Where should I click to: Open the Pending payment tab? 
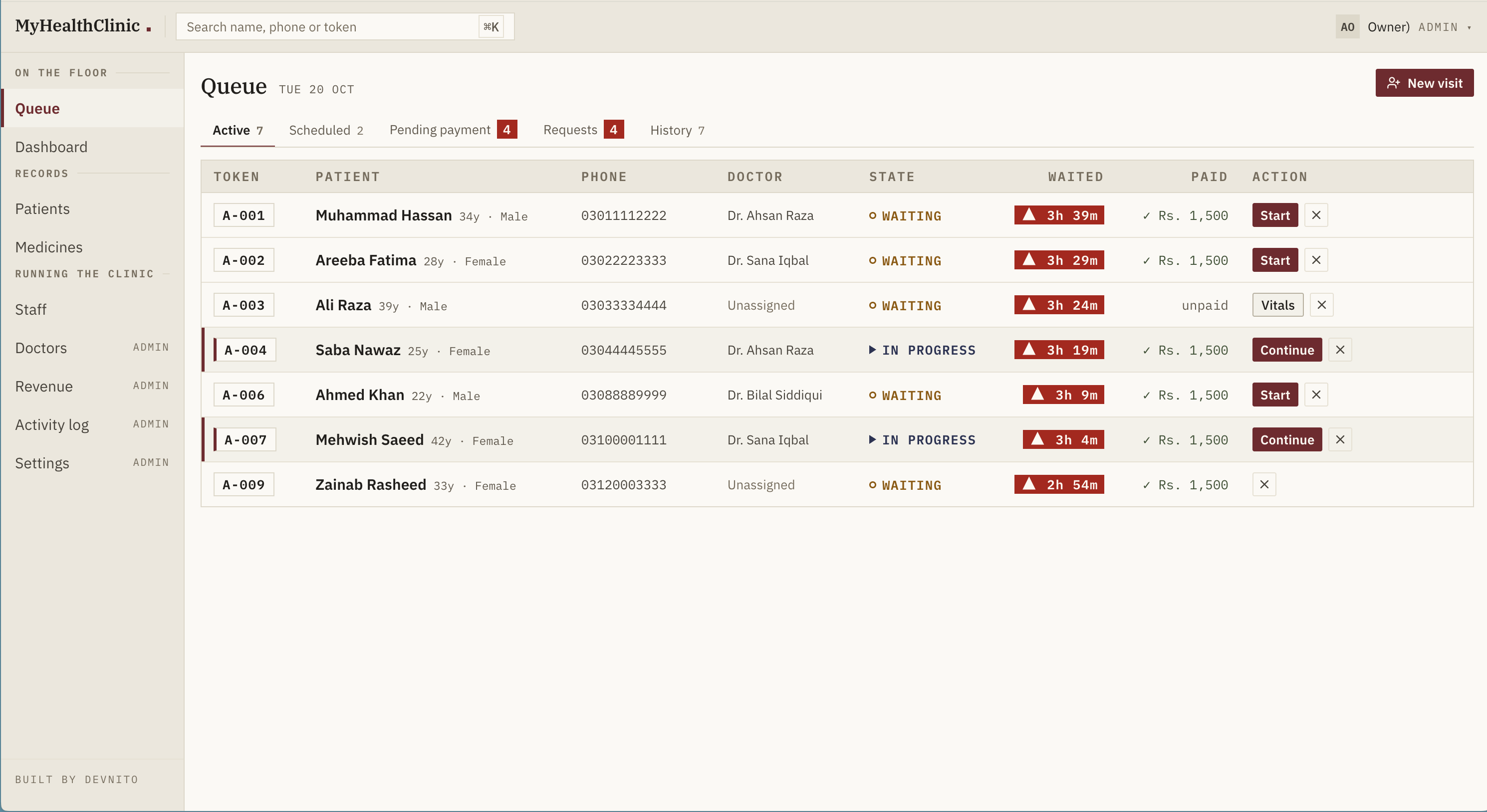click(453, 130)
